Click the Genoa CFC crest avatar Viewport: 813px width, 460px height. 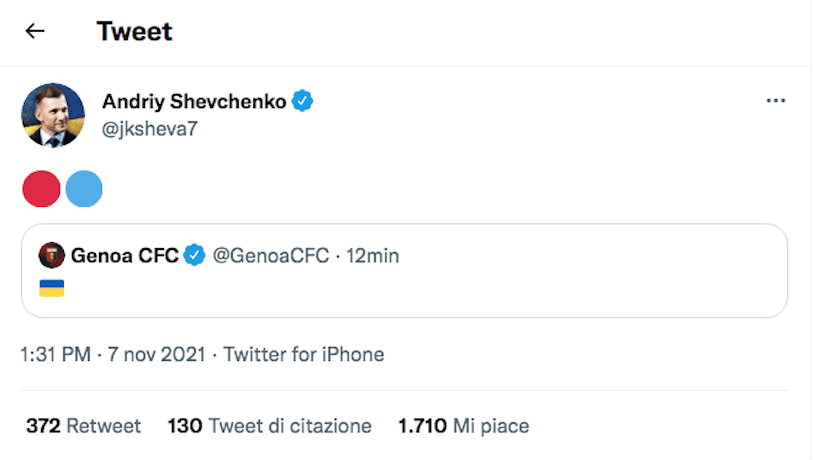(51, 255)
